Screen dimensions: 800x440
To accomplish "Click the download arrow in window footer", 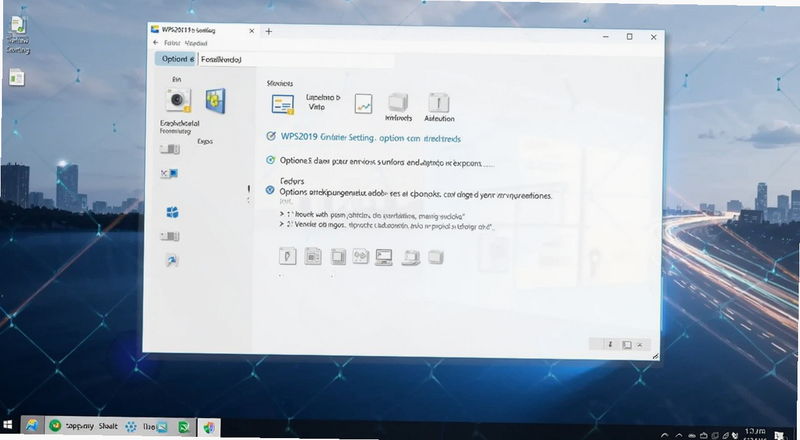I will (610, 345).
